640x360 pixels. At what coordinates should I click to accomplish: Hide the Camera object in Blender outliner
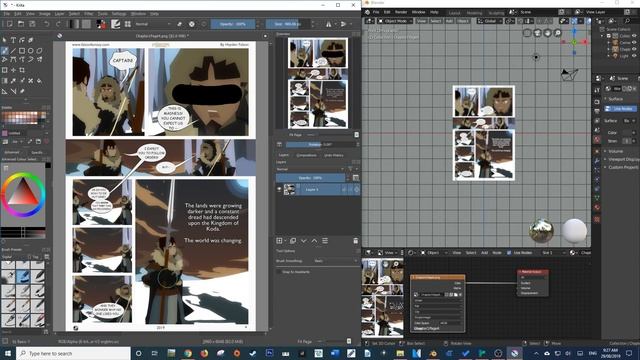tap(634, 42)
